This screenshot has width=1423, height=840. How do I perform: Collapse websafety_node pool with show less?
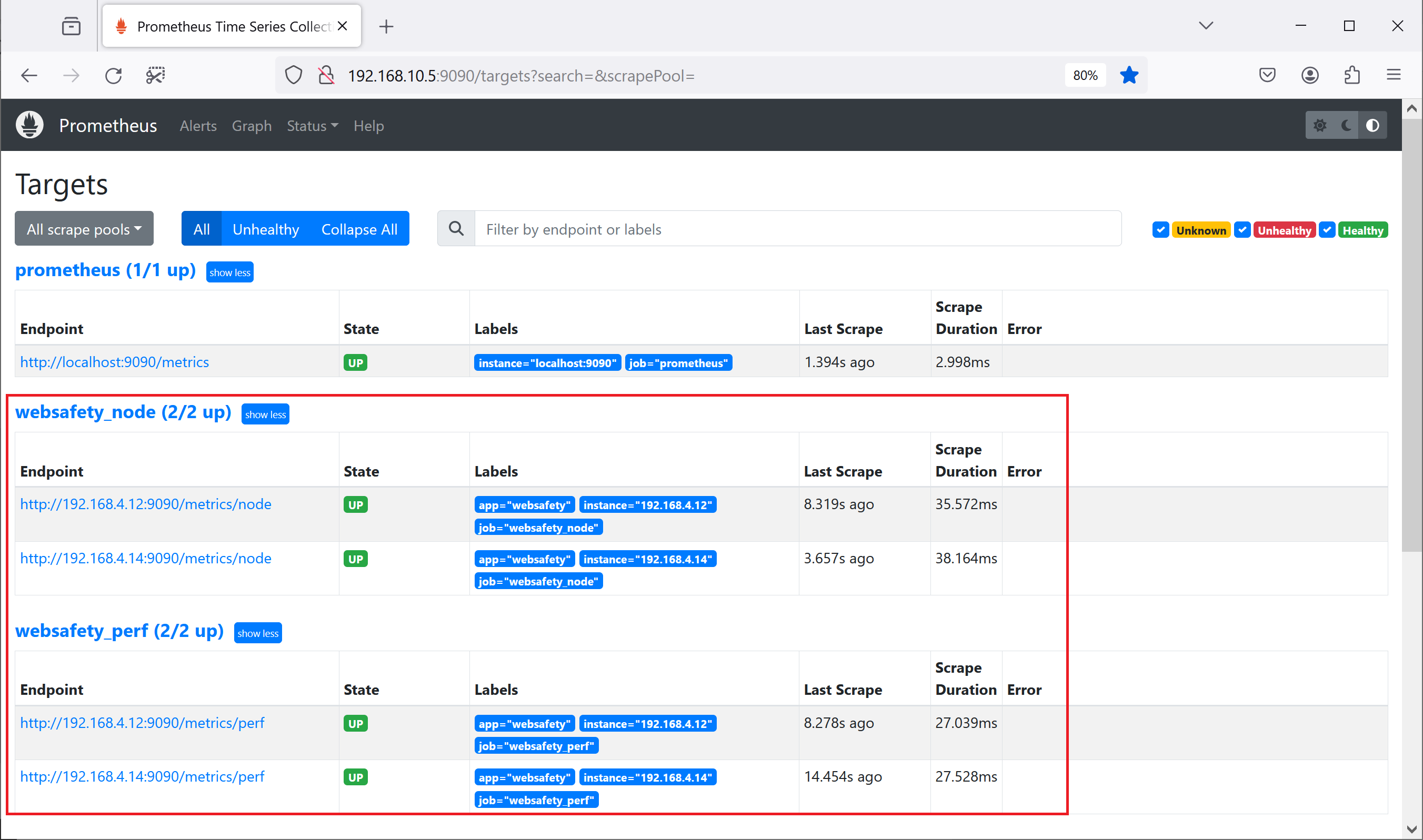[265, 414]
